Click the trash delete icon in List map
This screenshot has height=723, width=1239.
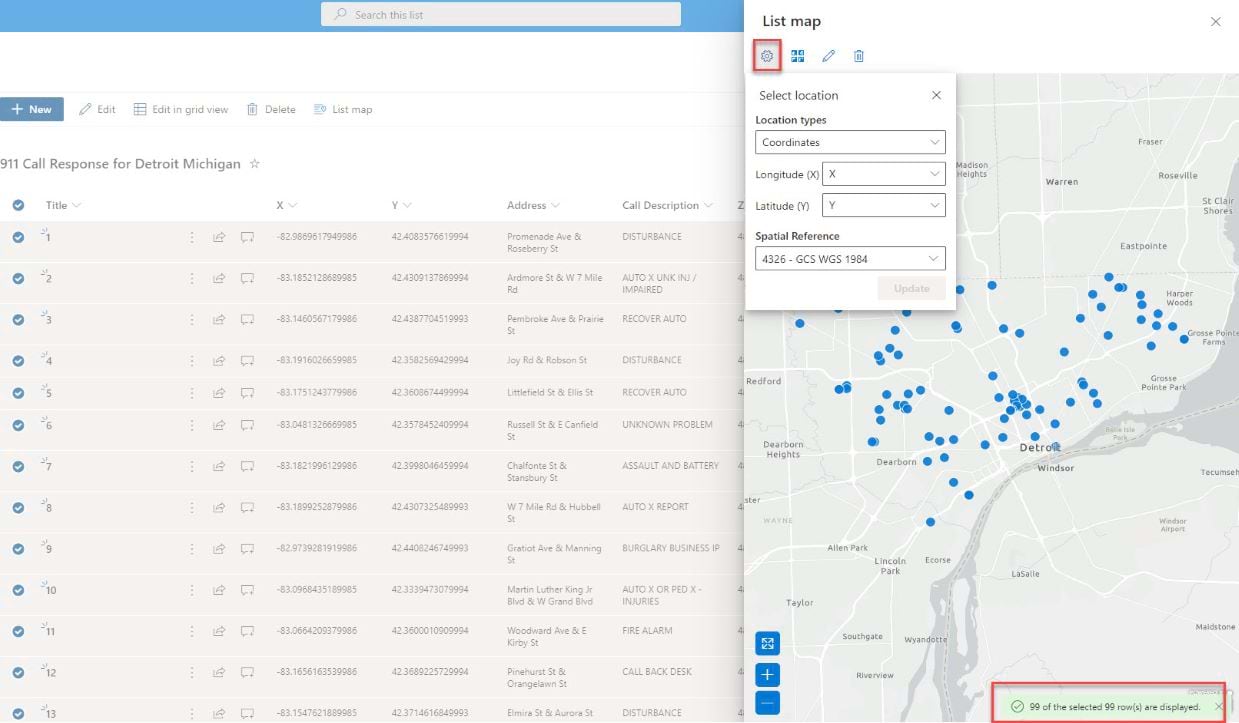click(x=859, y=56)
